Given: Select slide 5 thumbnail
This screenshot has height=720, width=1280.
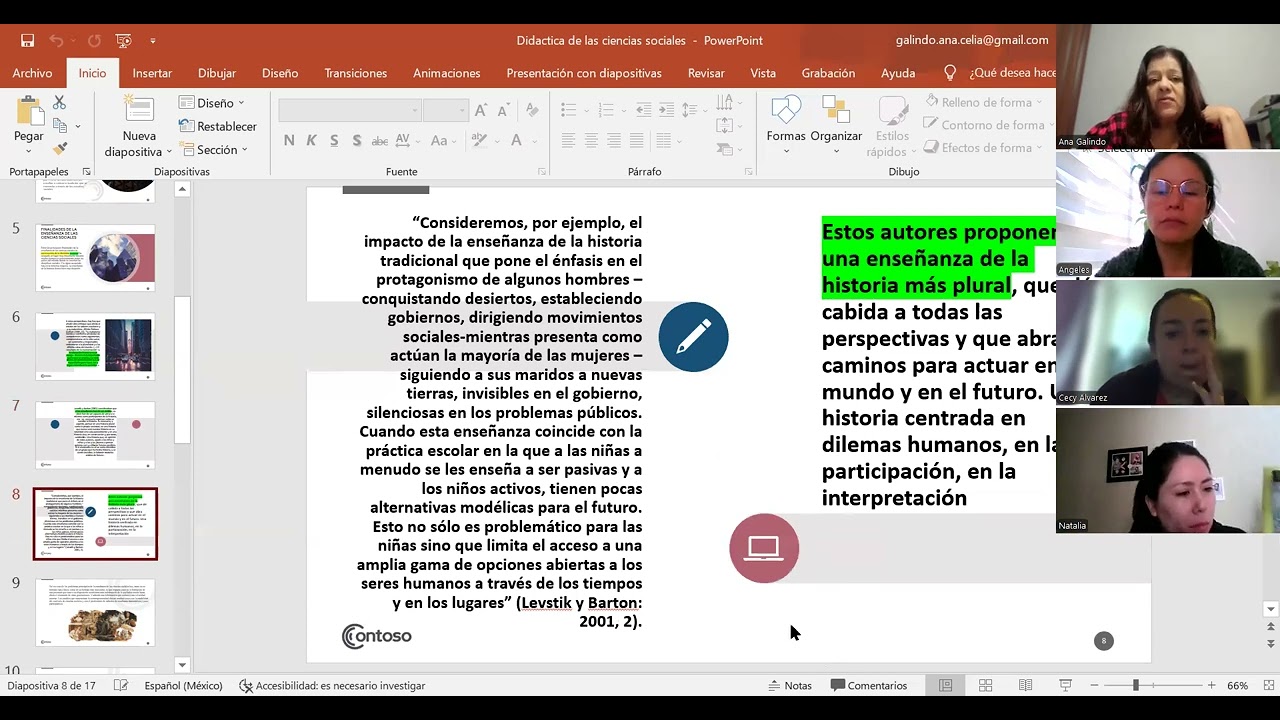Looking at the screenshot, I should click(x=96, y=257).
